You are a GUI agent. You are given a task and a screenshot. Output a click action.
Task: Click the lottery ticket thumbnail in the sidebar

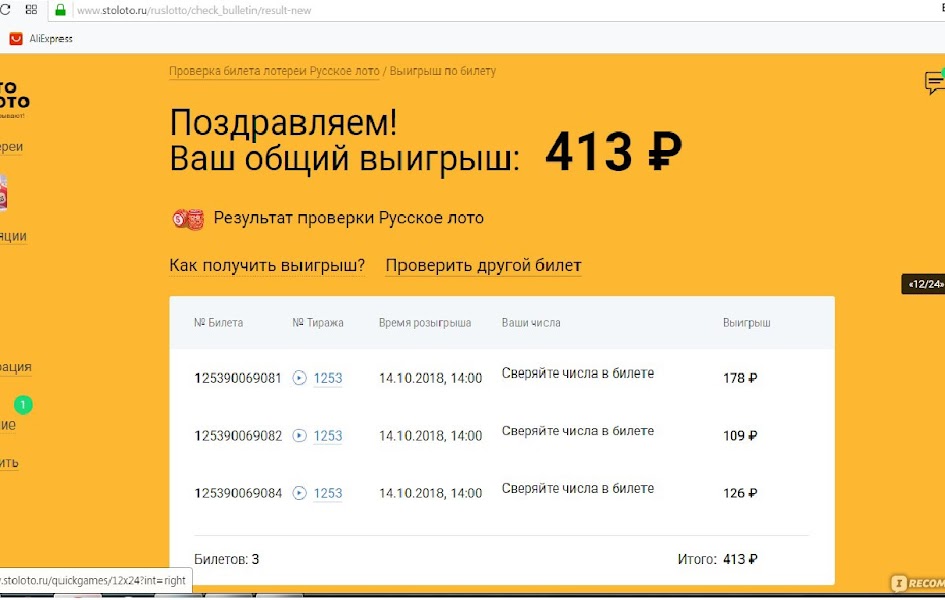[x=3, y=193]
